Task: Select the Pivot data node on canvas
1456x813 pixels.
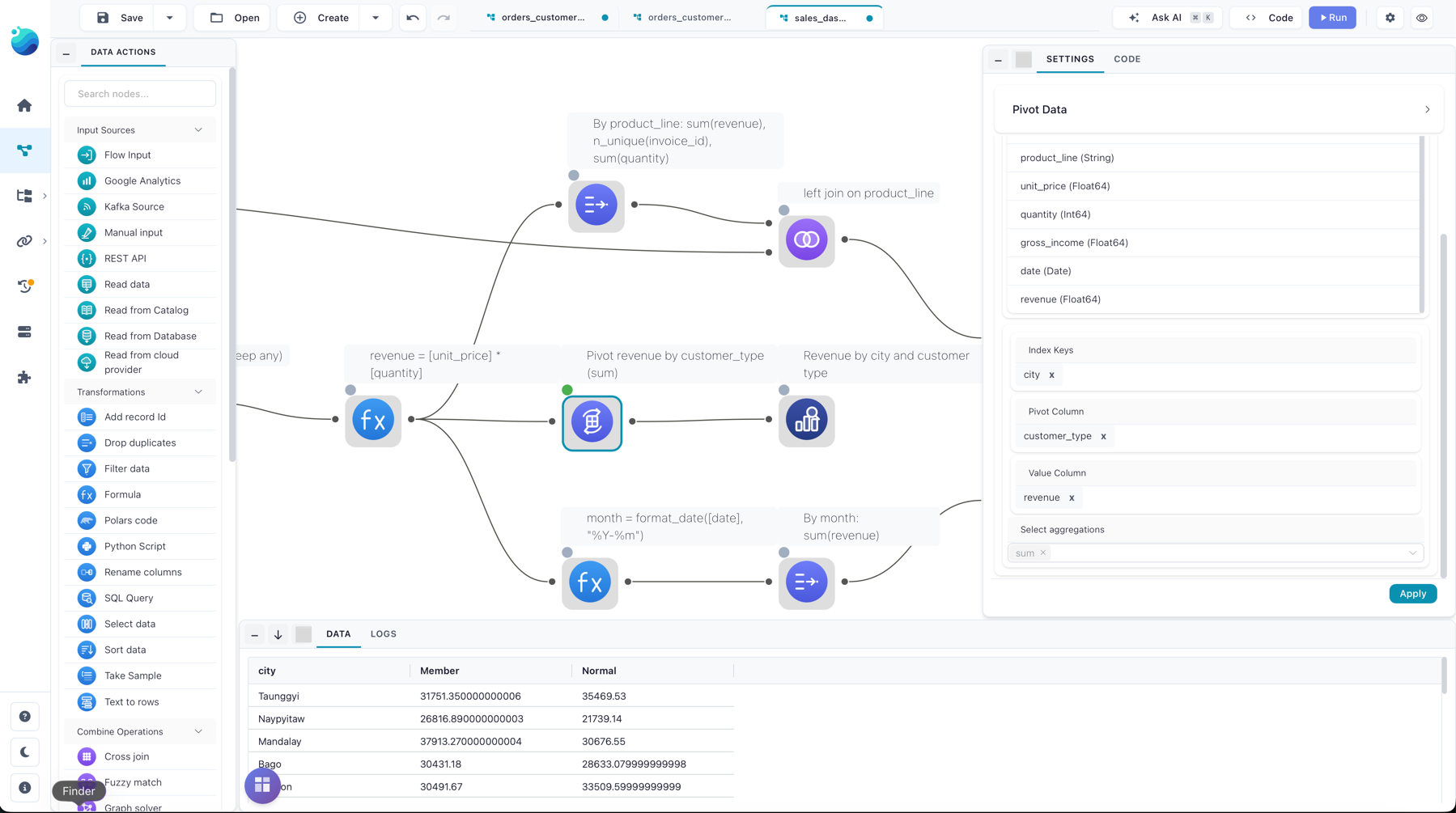Action: point(592,422)
